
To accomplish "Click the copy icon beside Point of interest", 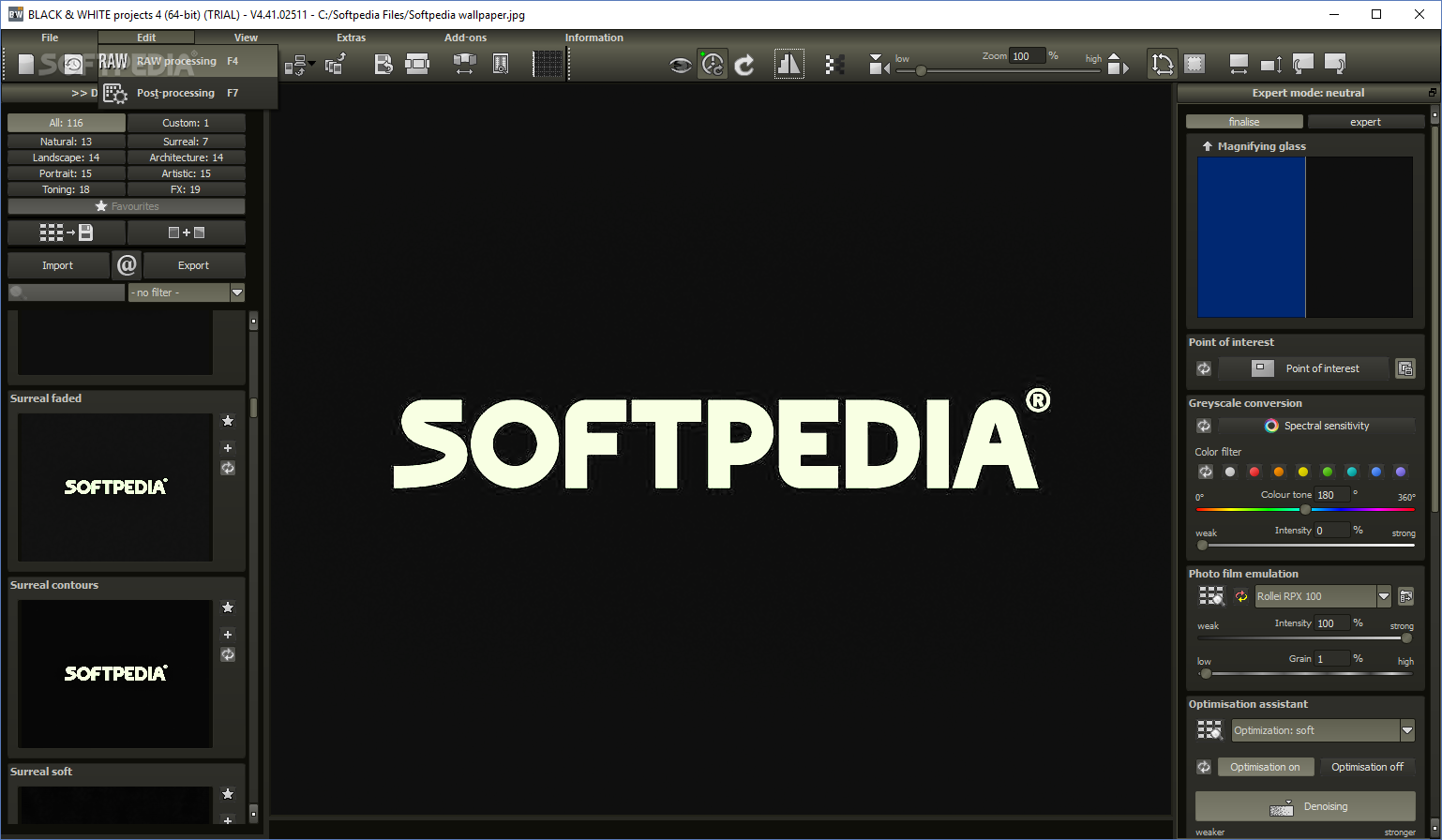I will 1404,368.
